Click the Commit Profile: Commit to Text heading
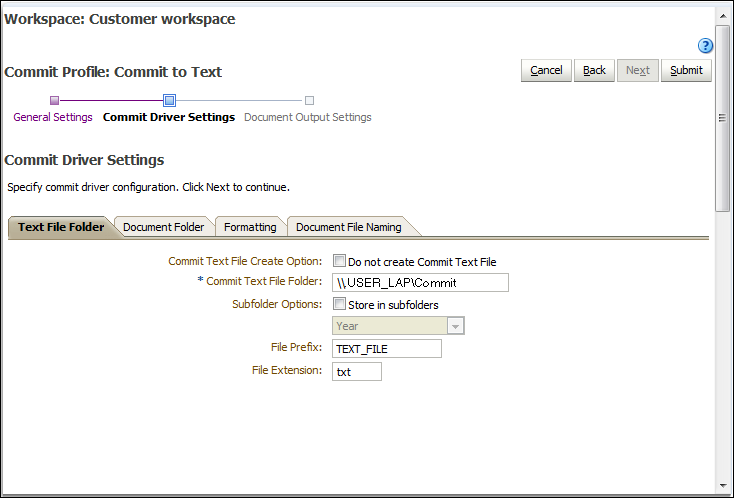734x498 pixels. pyautogui.click(x=113, y=72)
